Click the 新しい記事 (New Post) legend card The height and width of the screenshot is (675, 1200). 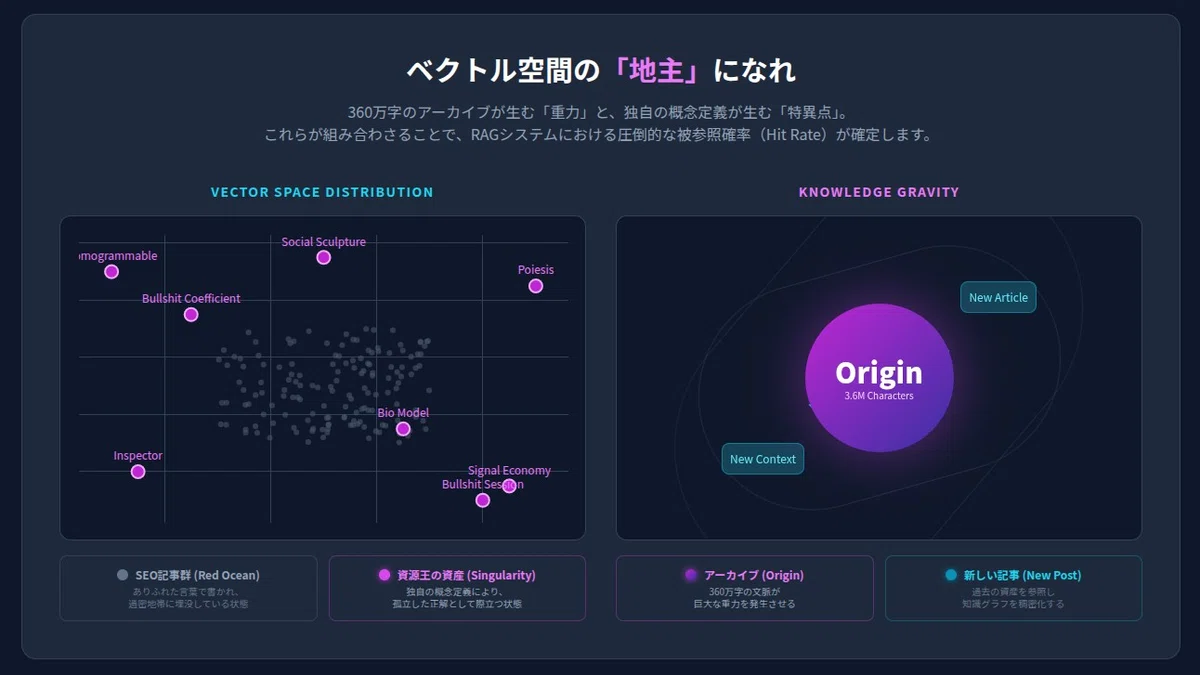pyautogui.click(x=1013, y=588)
